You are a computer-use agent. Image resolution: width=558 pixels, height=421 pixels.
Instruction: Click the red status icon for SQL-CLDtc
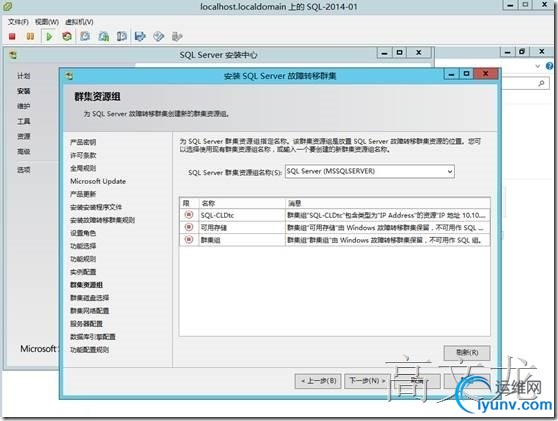pos(189,215)
